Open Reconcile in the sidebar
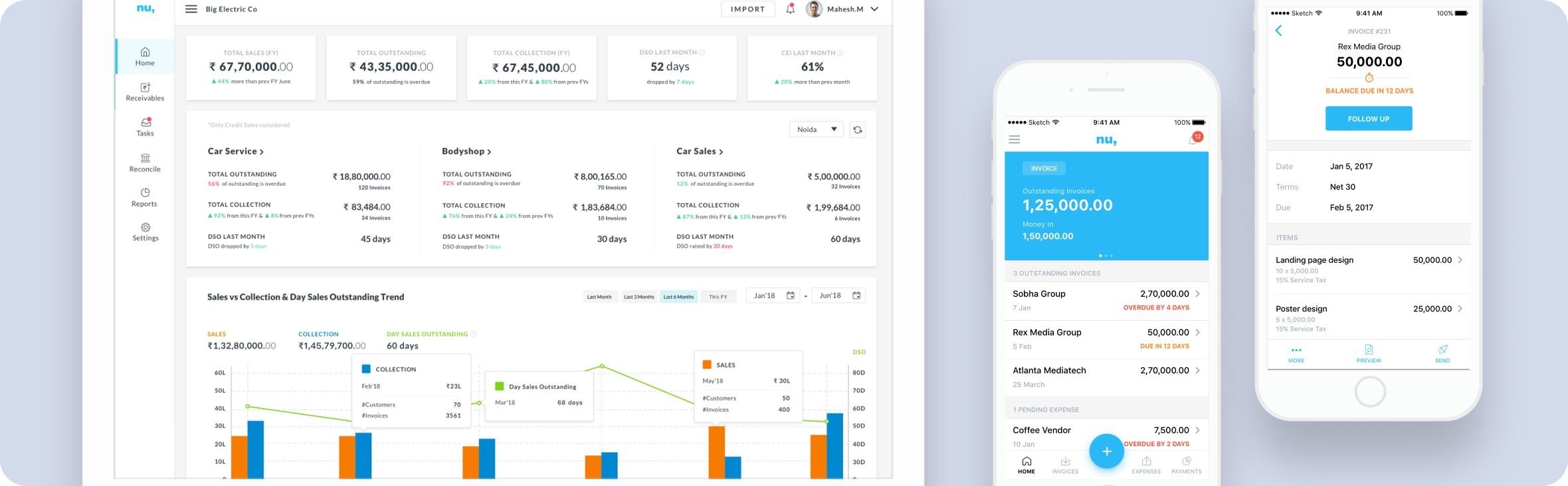The height and width of the screenshot is (486, 1568). pos(145,163)
